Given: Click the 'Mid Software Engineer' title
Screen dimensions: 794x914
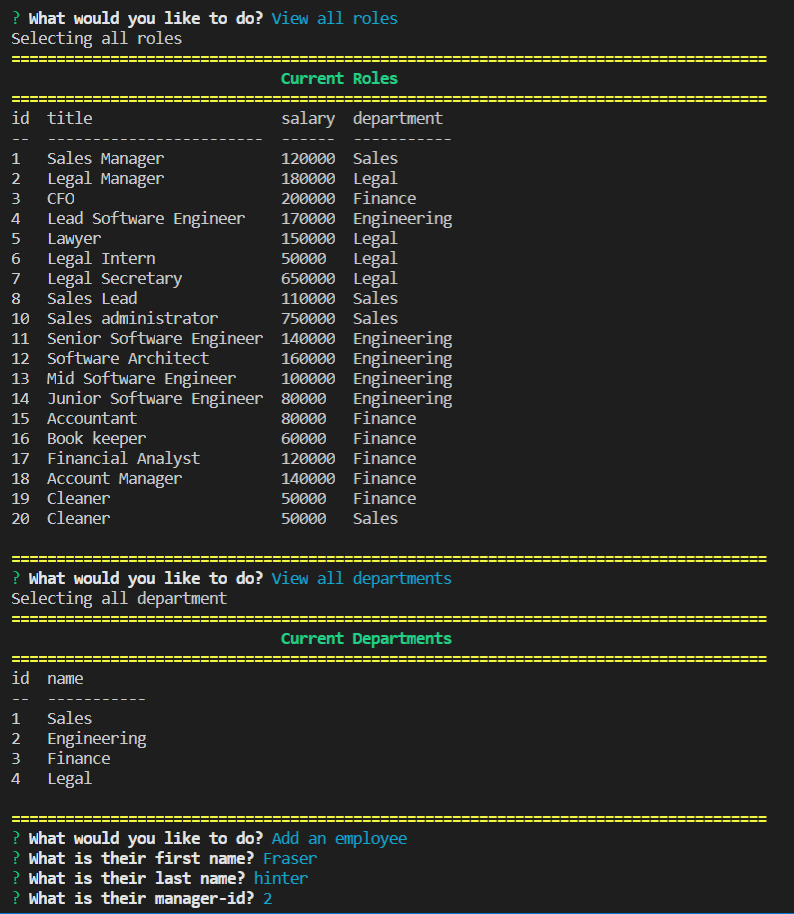Looking at the screenshot, I should click(x=142, y=379).
